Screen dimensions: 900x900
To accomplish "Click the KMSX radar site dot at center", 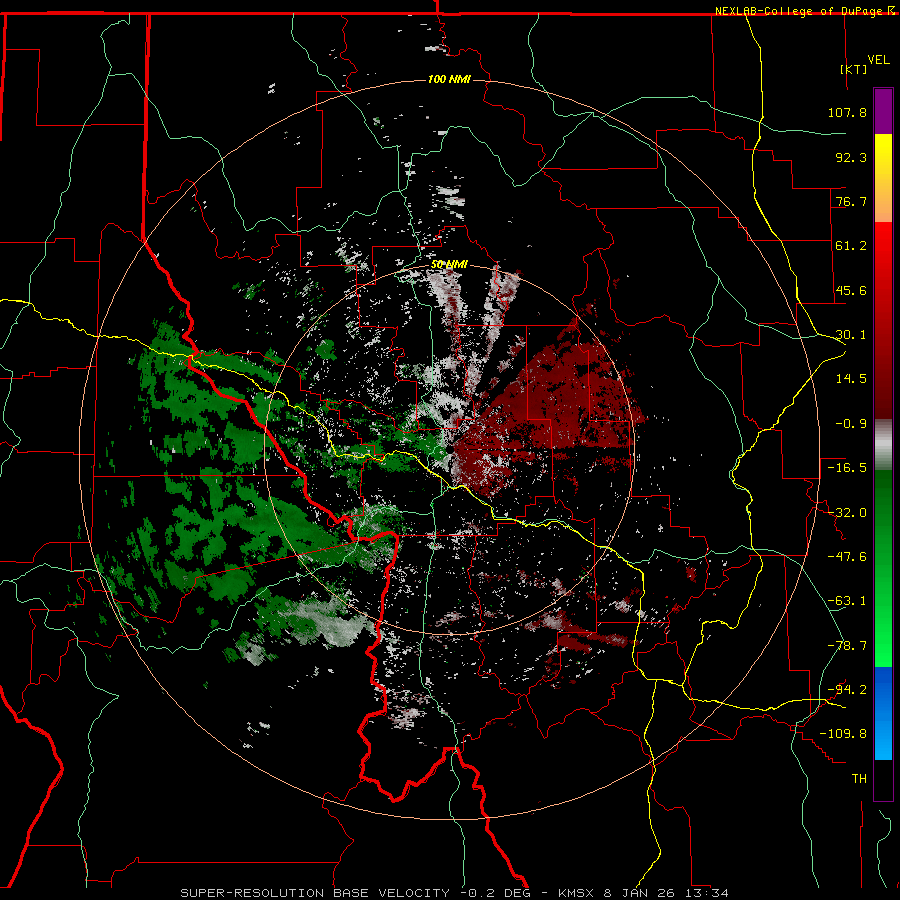I will (451, 451).
